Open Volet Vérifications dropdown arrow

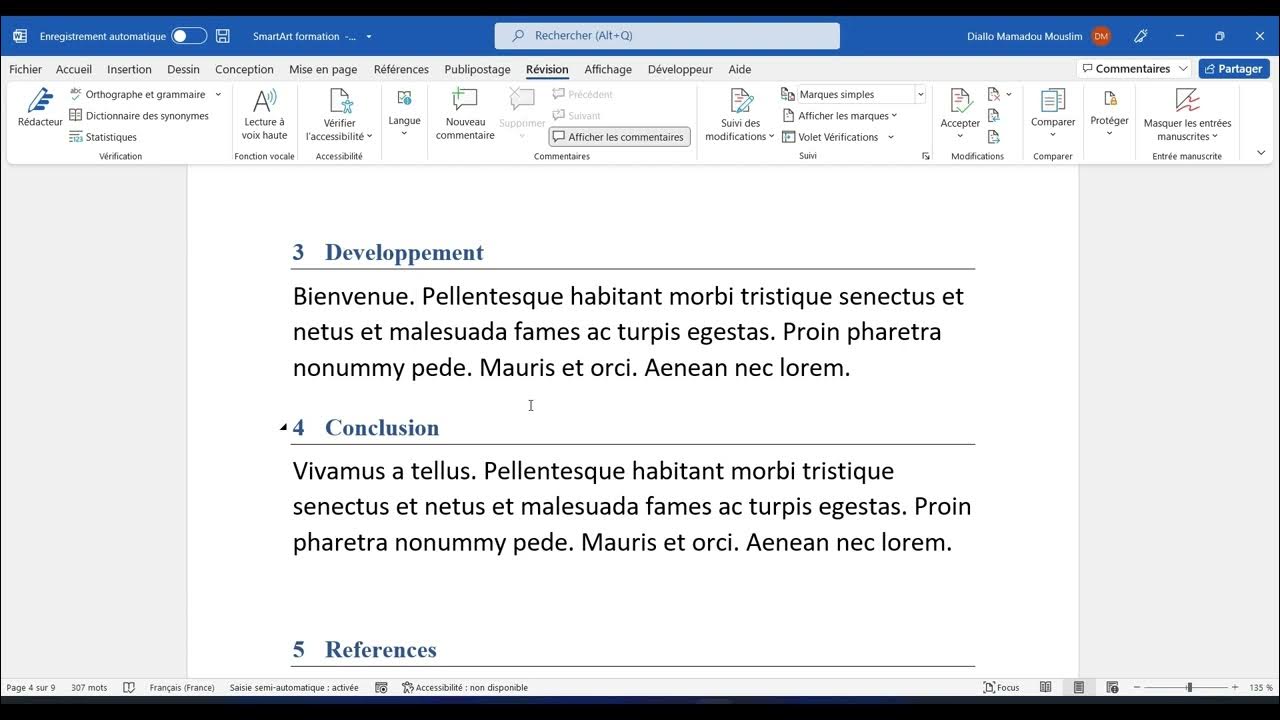point(890,137)
